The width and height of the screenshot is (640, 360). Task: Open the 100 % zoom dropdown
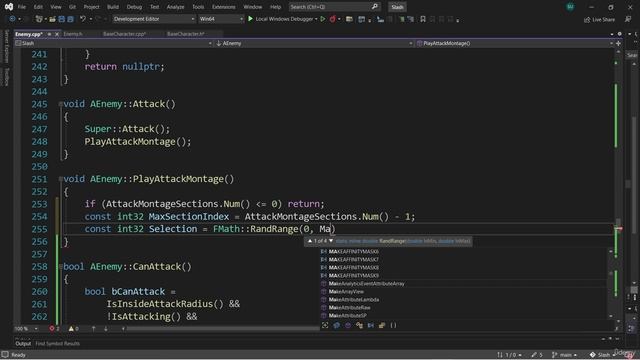(26, 329)
